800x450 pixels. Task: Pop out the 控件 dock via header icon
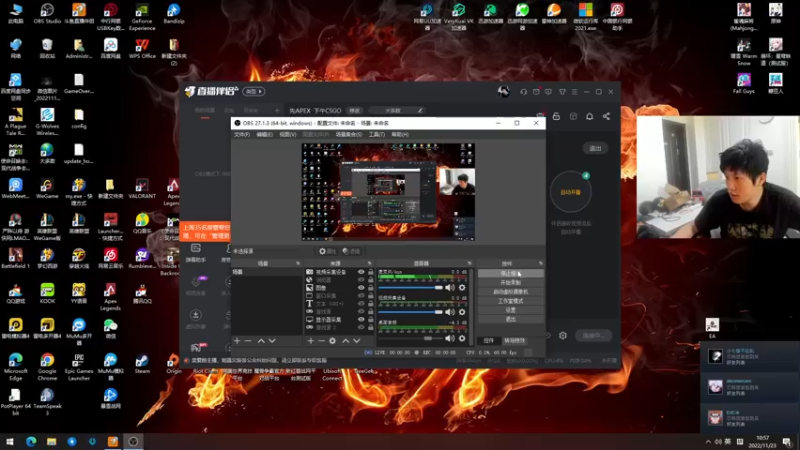(x=540, y=263)
